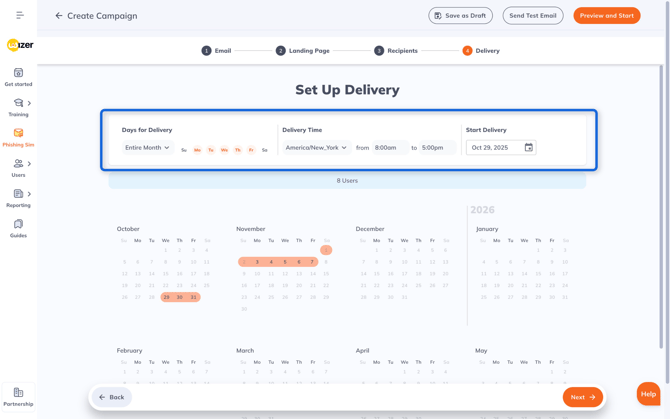Open Partnership in sidebar
670x419 pixels.
click(18, 397)
